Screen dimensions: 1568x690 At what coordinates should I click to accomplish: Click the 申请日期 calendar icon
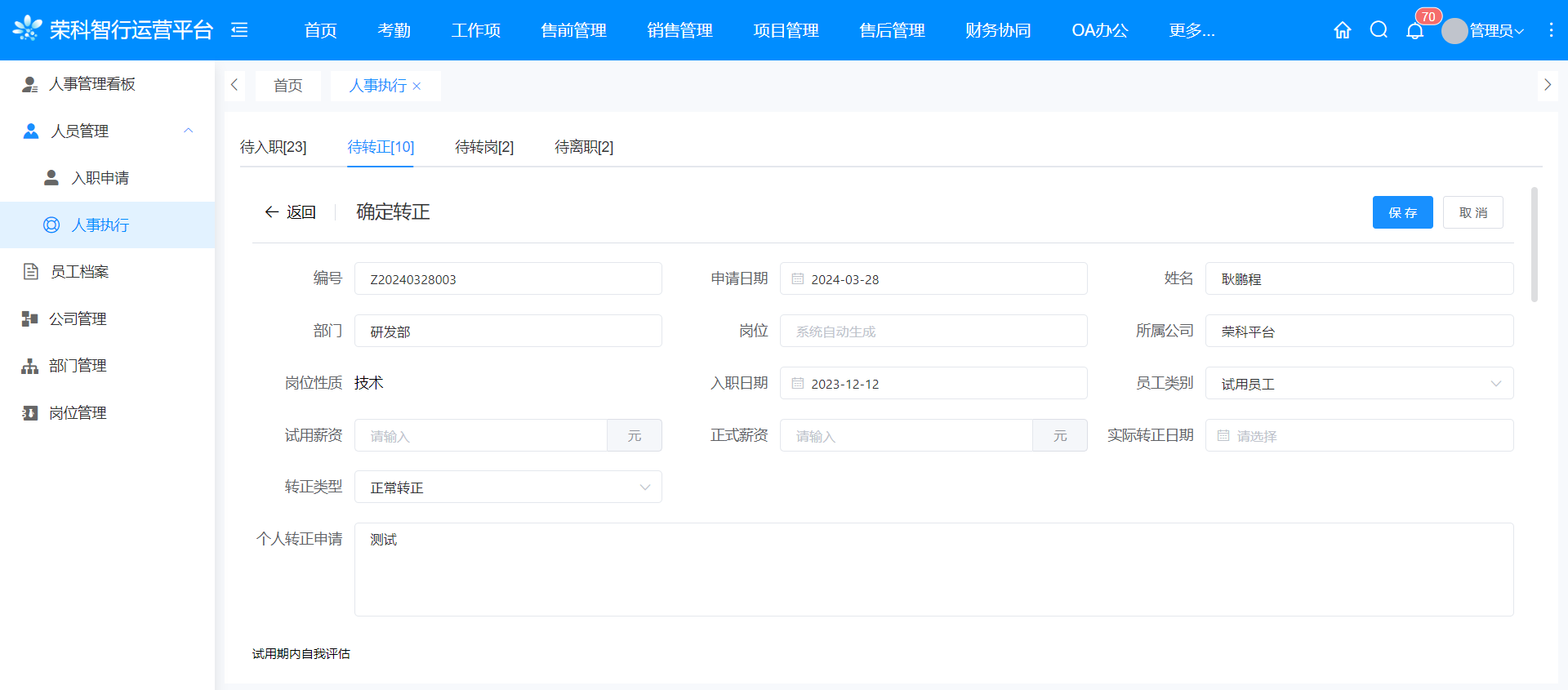798,279
